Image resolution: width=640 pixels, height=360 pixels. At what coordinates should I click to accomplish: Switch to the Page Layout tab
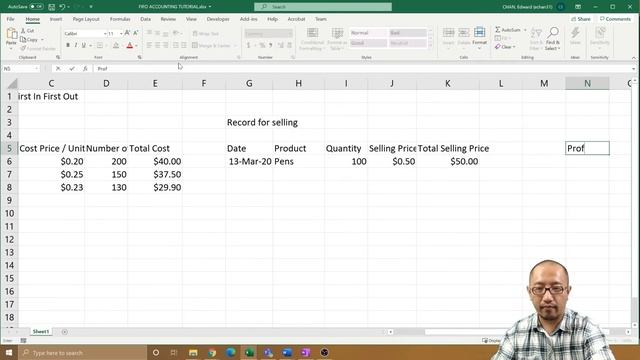click(x=86, y=19)
